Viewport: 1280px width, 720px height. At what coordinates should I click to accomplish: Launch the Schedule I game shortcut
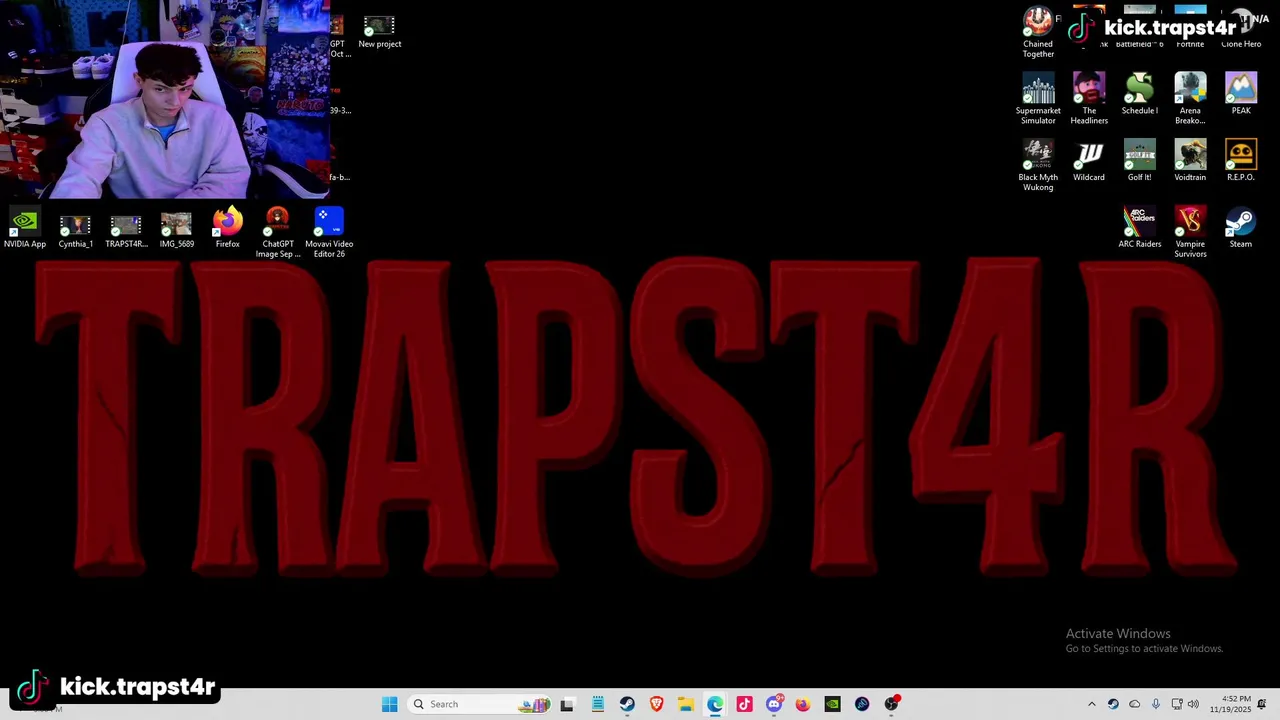click(x=1139, y=94)
